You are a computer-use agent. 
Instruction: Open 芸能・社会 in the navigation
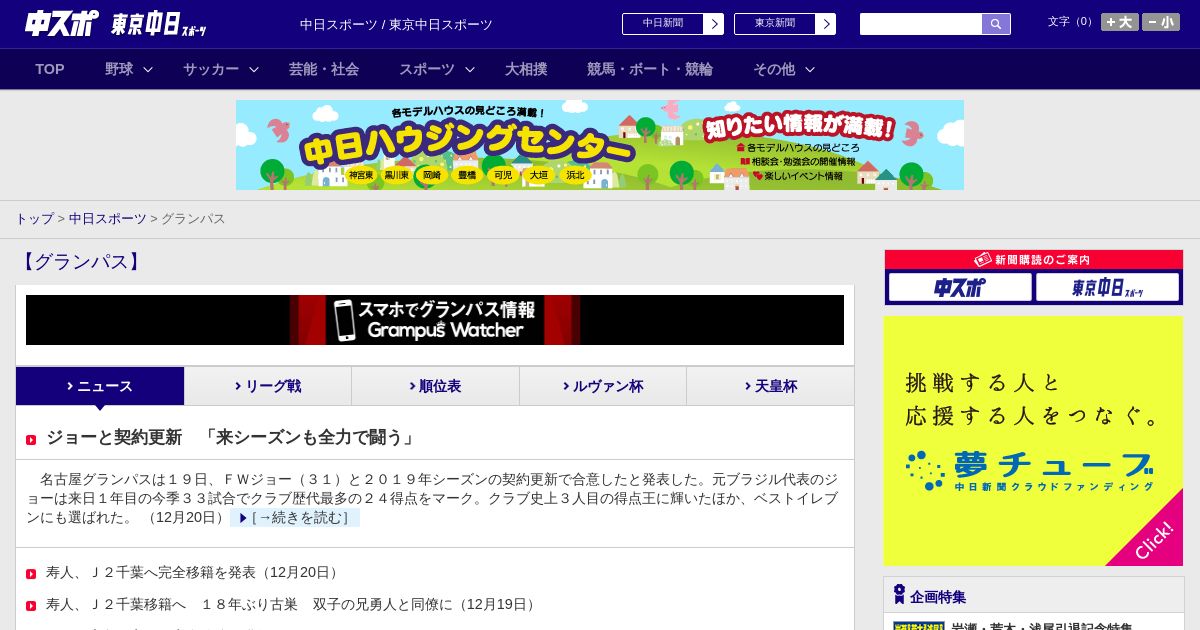point(324,69)
